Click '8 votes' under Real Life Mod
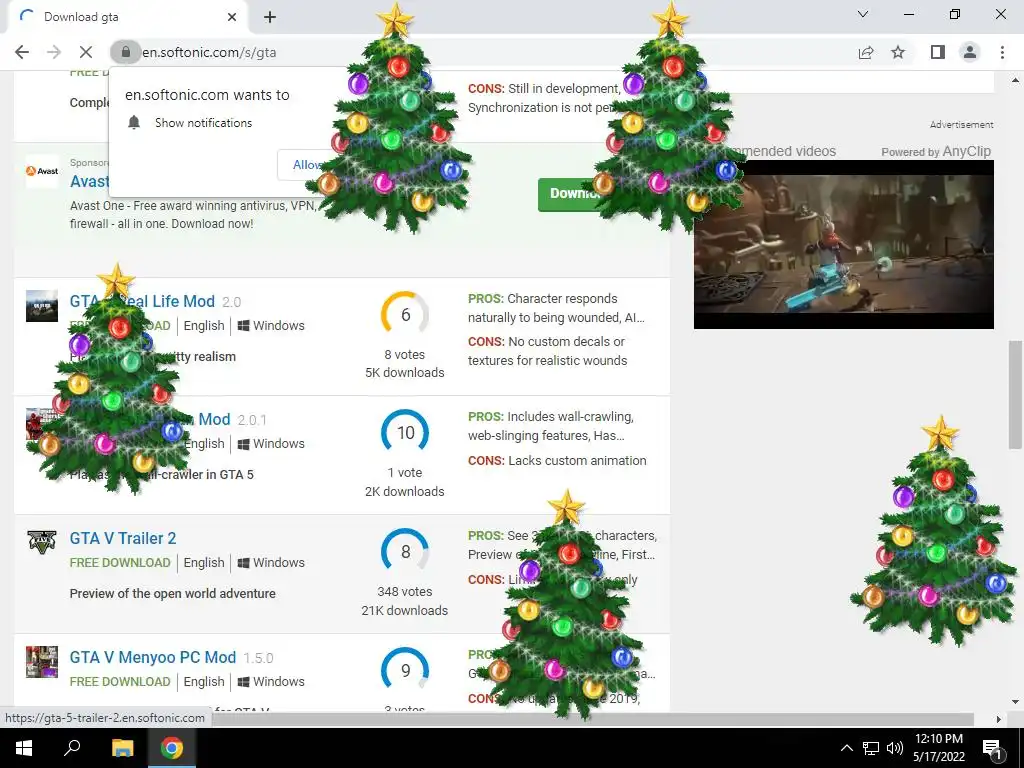This screenshot has height=768, width=1024. click(404, 355)
